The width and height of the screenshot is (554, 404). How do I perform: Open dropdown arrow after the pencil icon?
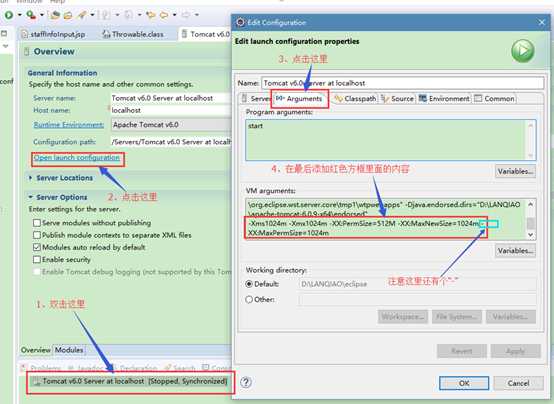point(92,15)
